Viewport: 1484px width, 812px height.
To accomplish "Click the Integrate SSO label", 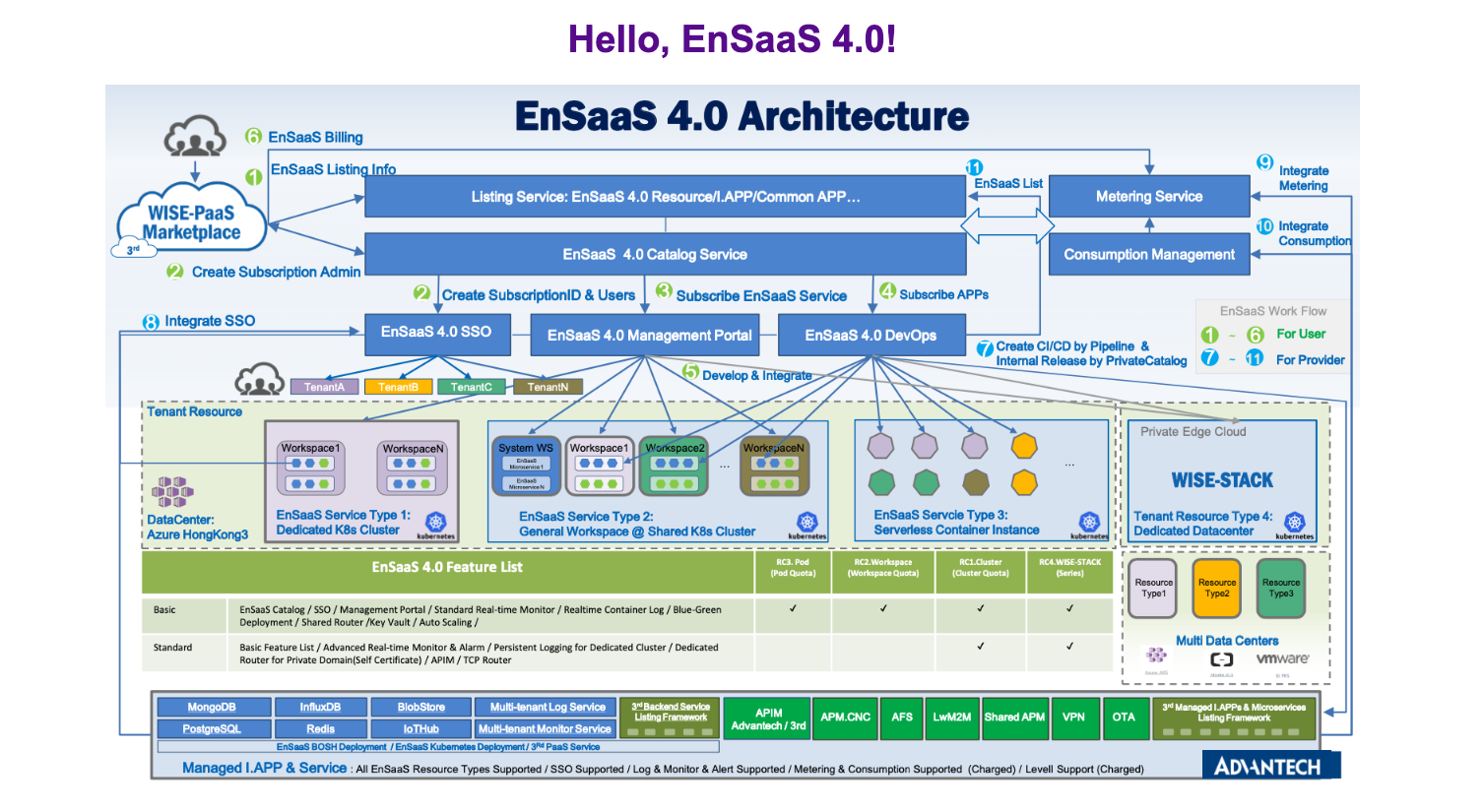I will click(210, 321).
